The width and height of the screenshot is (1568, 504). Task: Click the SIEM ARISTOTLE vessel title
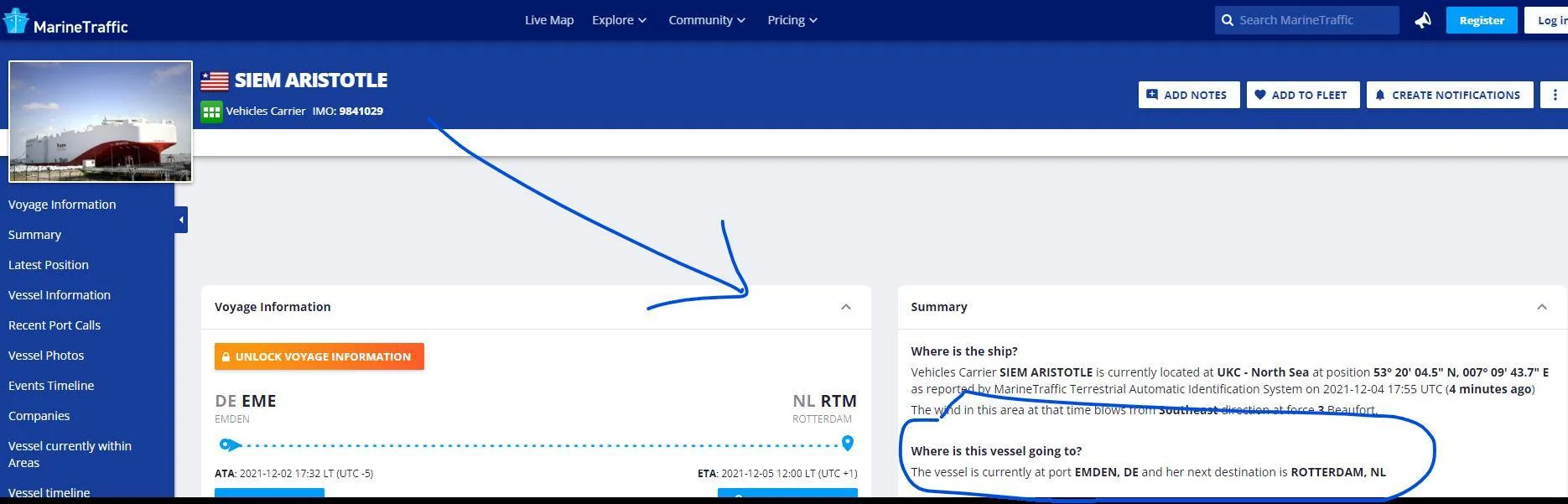click(311, 81)
